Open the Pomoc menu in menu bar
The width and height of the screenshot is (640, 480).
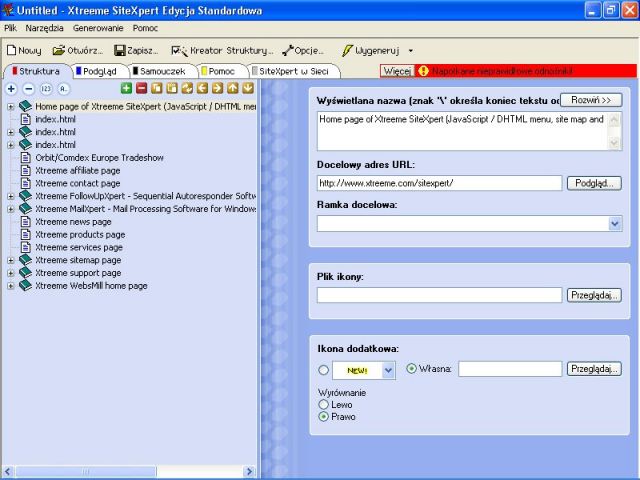(x=145, y=28)
